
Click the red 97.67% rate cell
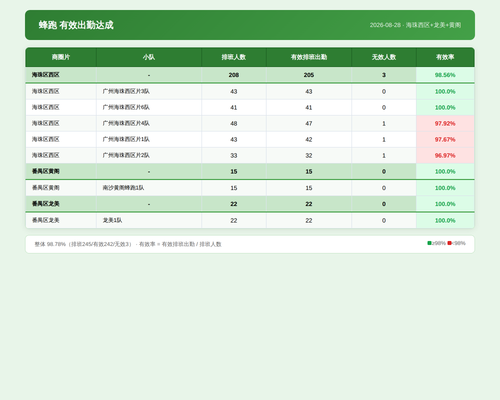pyautogui.click(x=445, y=139)
